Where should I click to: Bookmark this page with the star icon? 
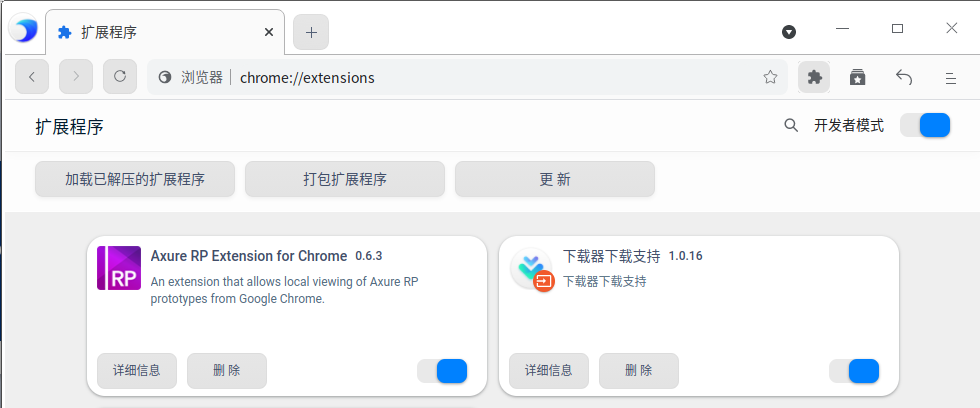[770, 77]
